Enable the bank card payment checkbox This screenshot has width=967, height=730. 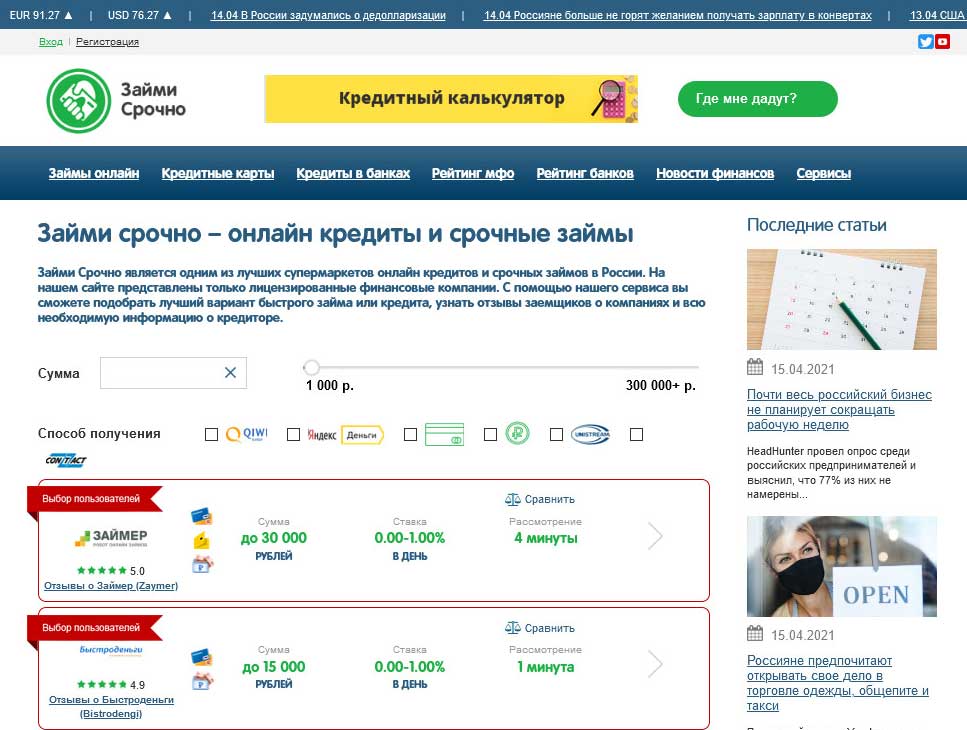(409, 433)
